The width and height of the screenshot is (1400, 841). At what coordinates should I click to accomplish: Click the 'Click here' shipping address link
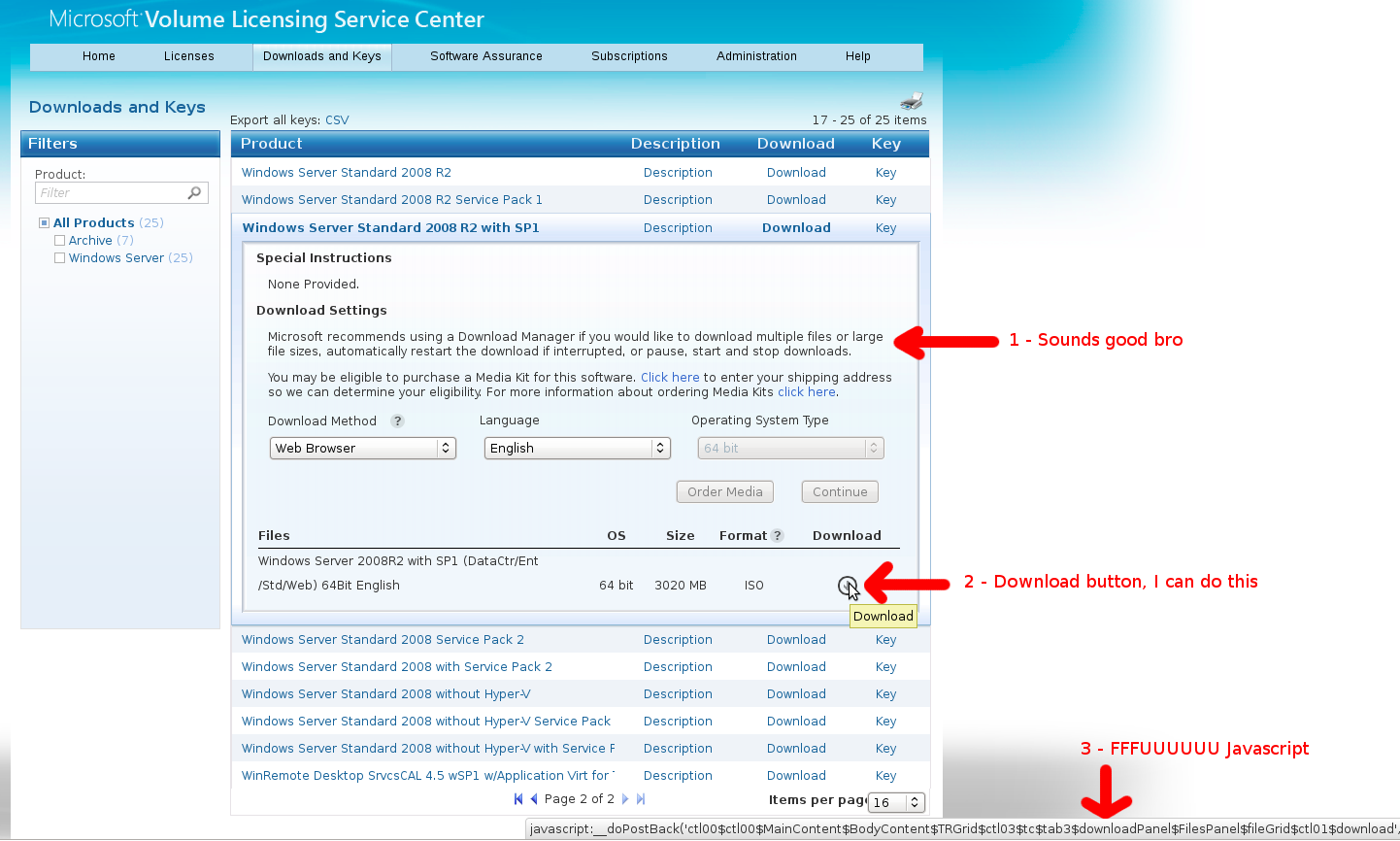tap(670, 378)
